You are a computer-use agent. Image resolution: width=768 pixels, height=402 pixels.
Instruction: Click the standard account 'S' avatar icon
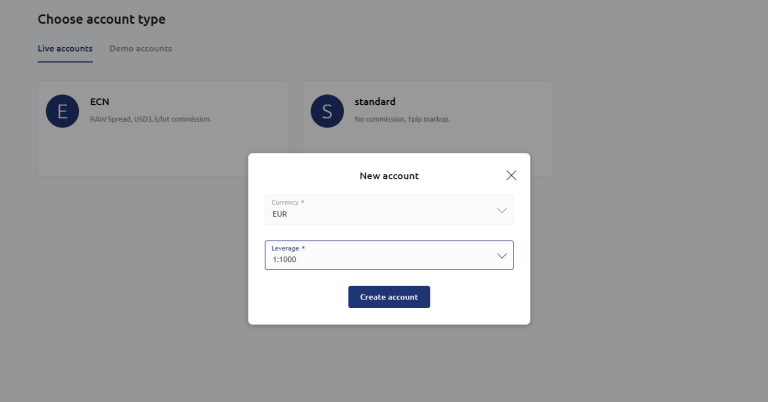327,111
